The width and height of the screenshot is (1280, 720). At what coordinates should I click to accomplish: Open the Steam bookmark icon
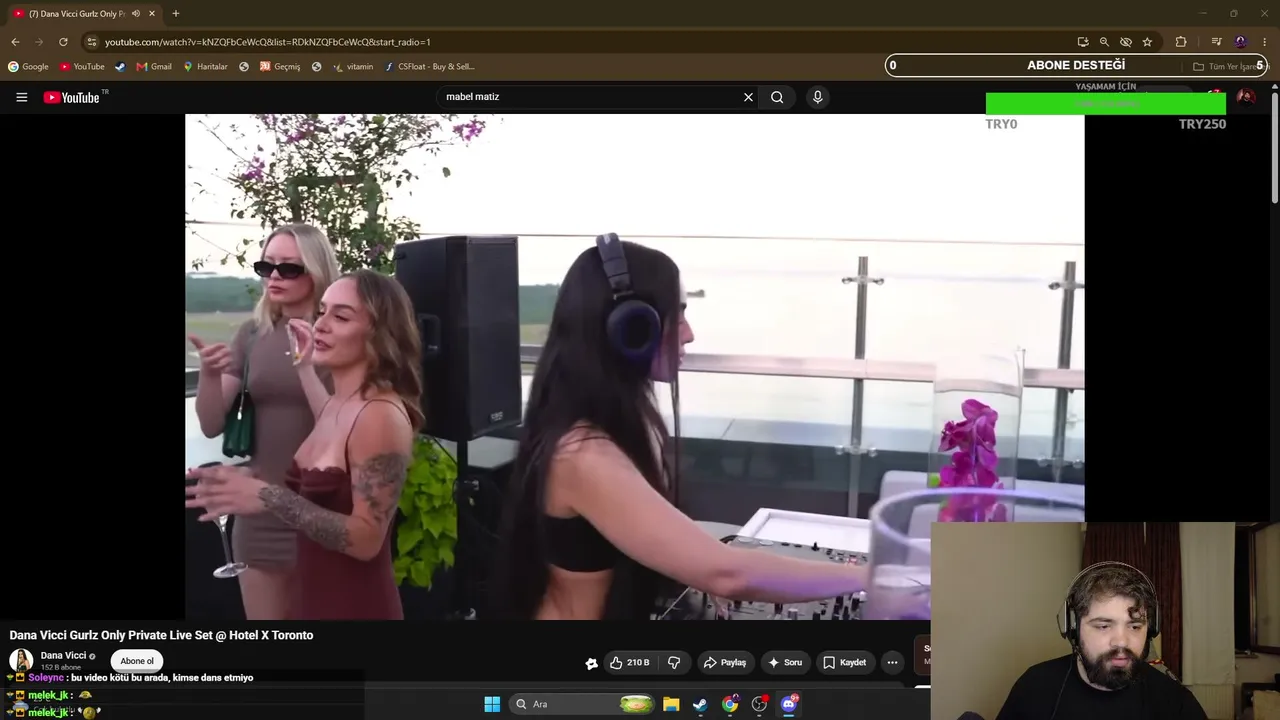pyautogui.click(x=120, y=67)
